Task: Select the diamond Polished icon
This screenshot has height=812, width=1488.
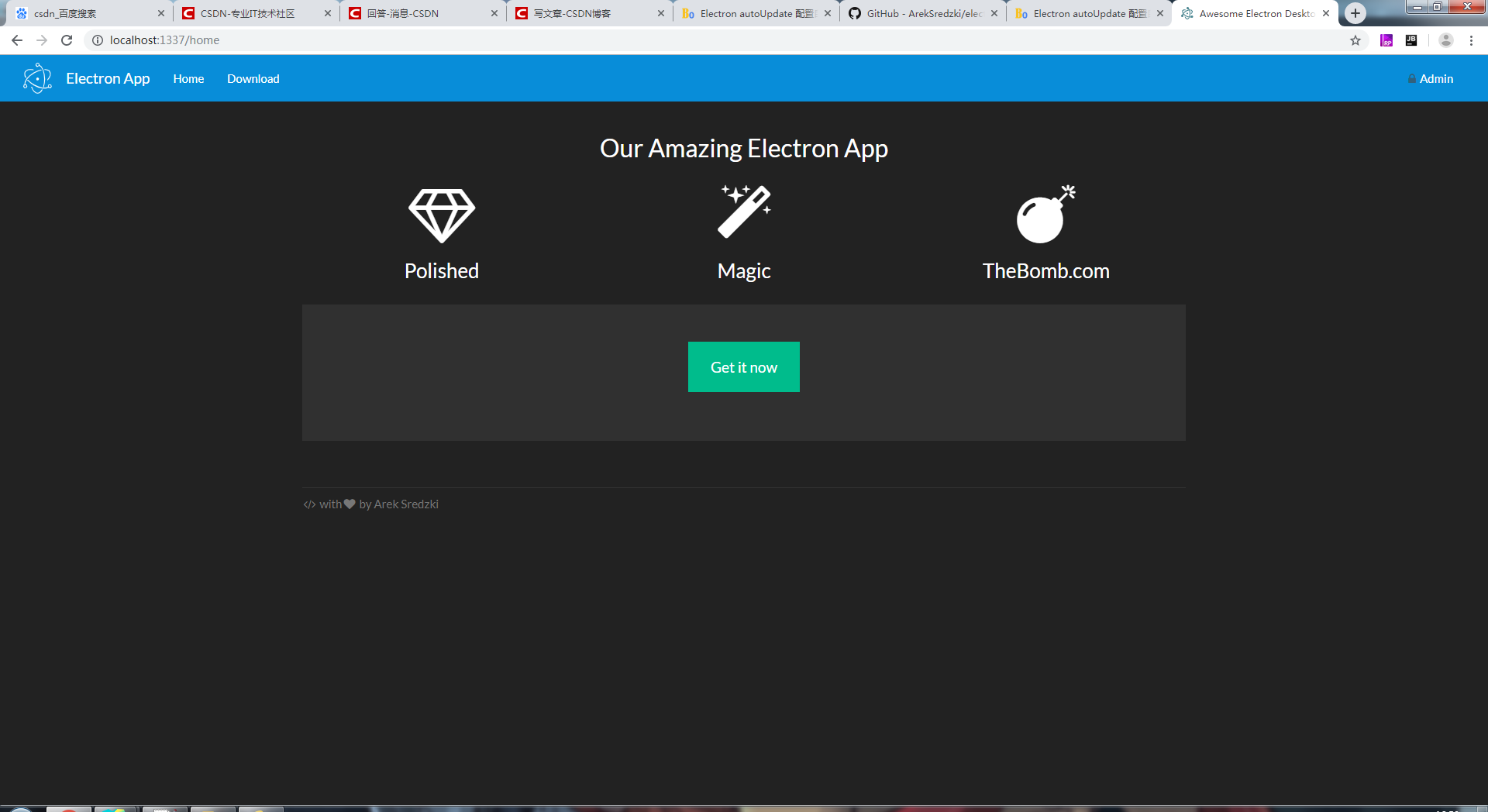Action: pos(441,215)
